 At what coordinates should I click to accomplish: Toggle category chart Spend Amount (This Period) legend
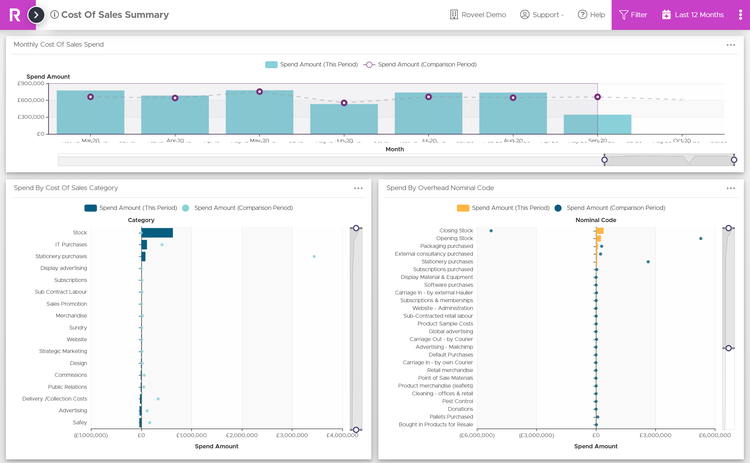coord(132,208)
